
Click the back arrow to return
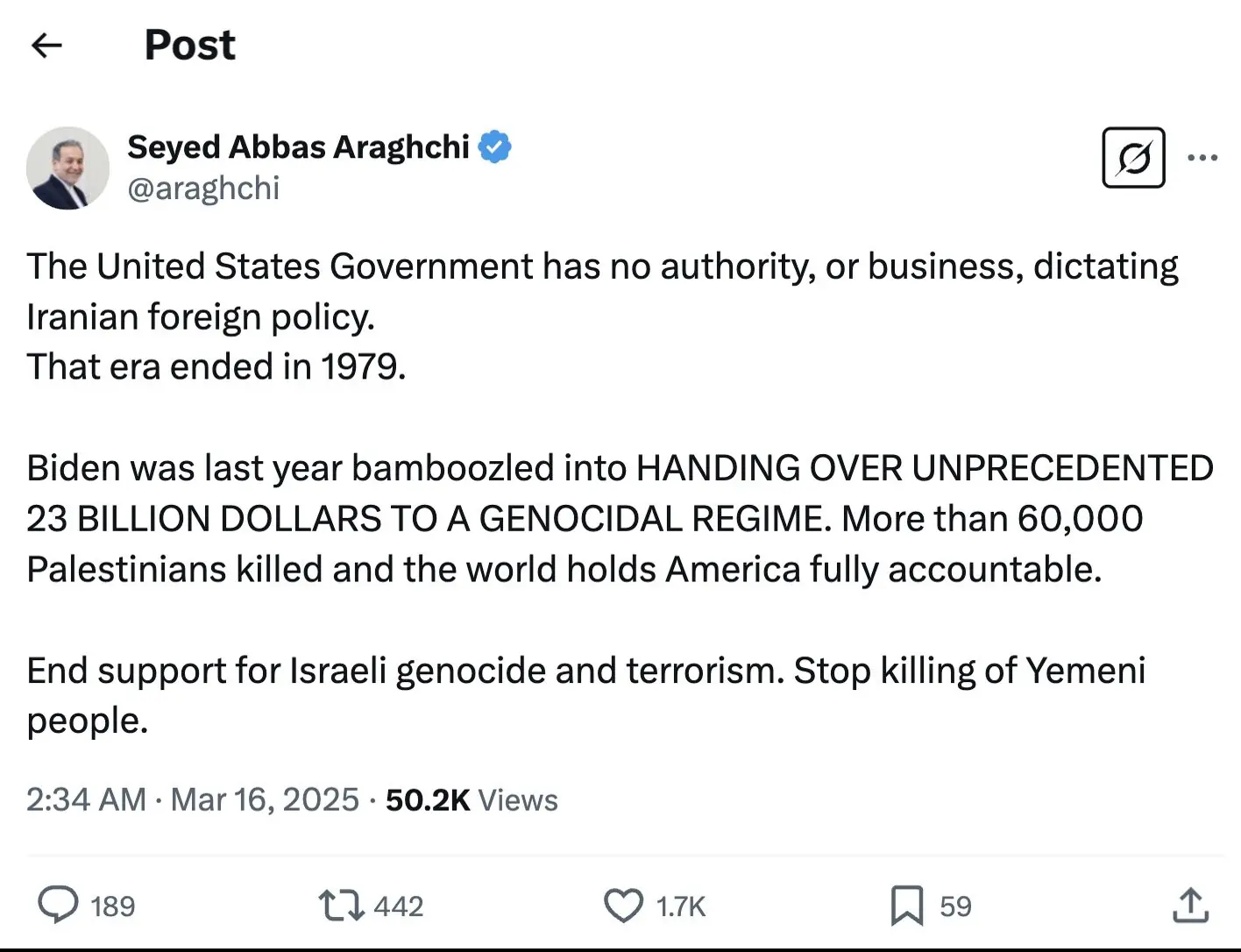point(46,45)
